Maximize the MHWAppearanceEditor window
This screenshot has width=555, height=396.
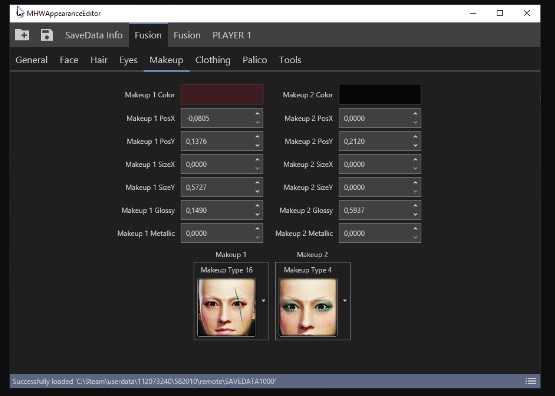click(x=500, y=13)
